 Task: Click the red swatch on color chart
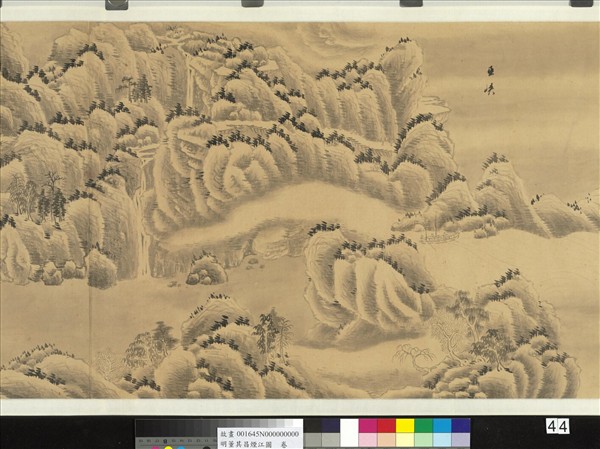[386, 425]
